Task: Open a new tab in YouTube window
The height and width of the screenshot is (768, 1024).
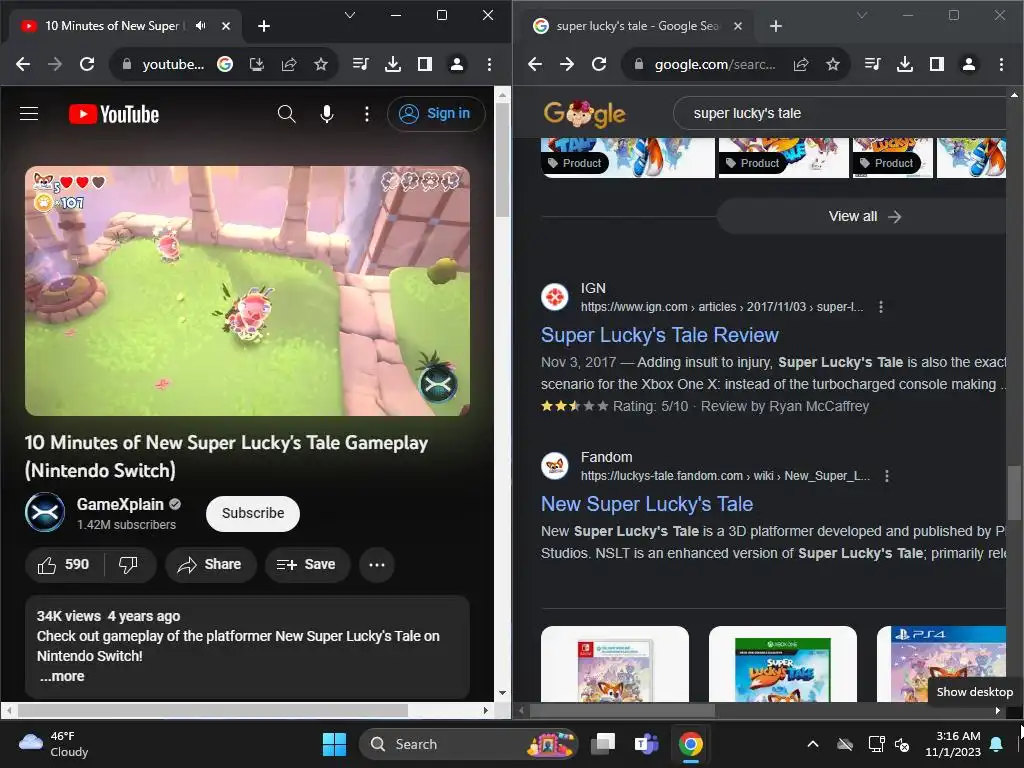Action: (x=264, y=26)
